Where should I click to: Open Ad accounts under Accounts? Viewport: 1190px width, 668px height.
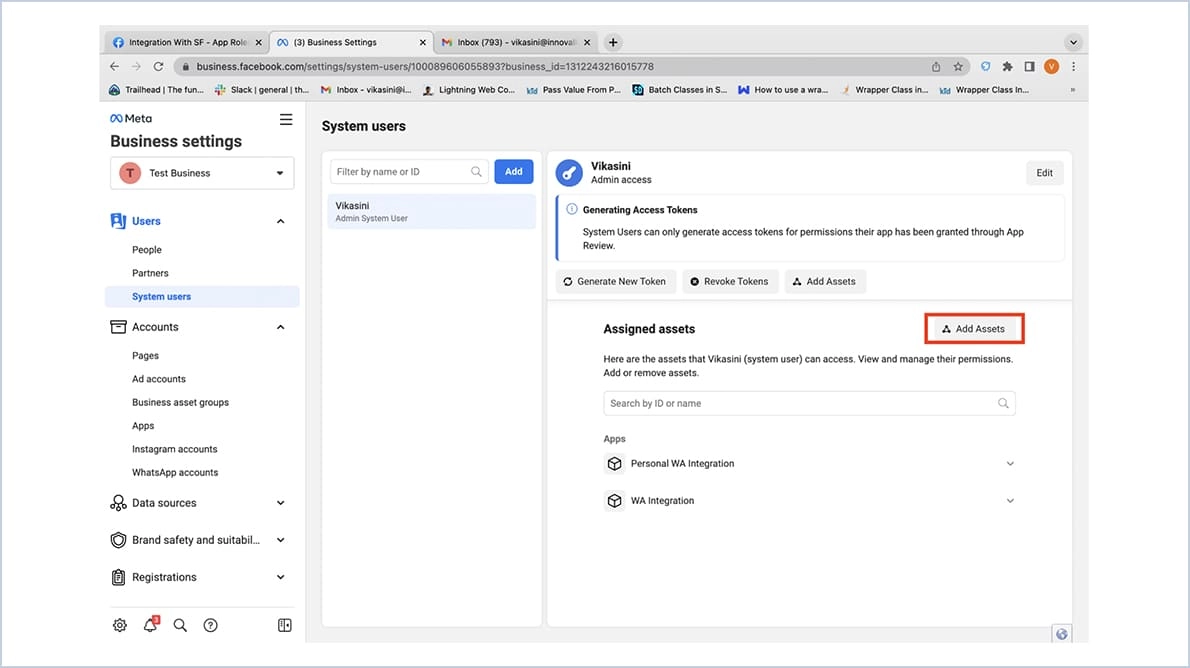coord(159,379)
